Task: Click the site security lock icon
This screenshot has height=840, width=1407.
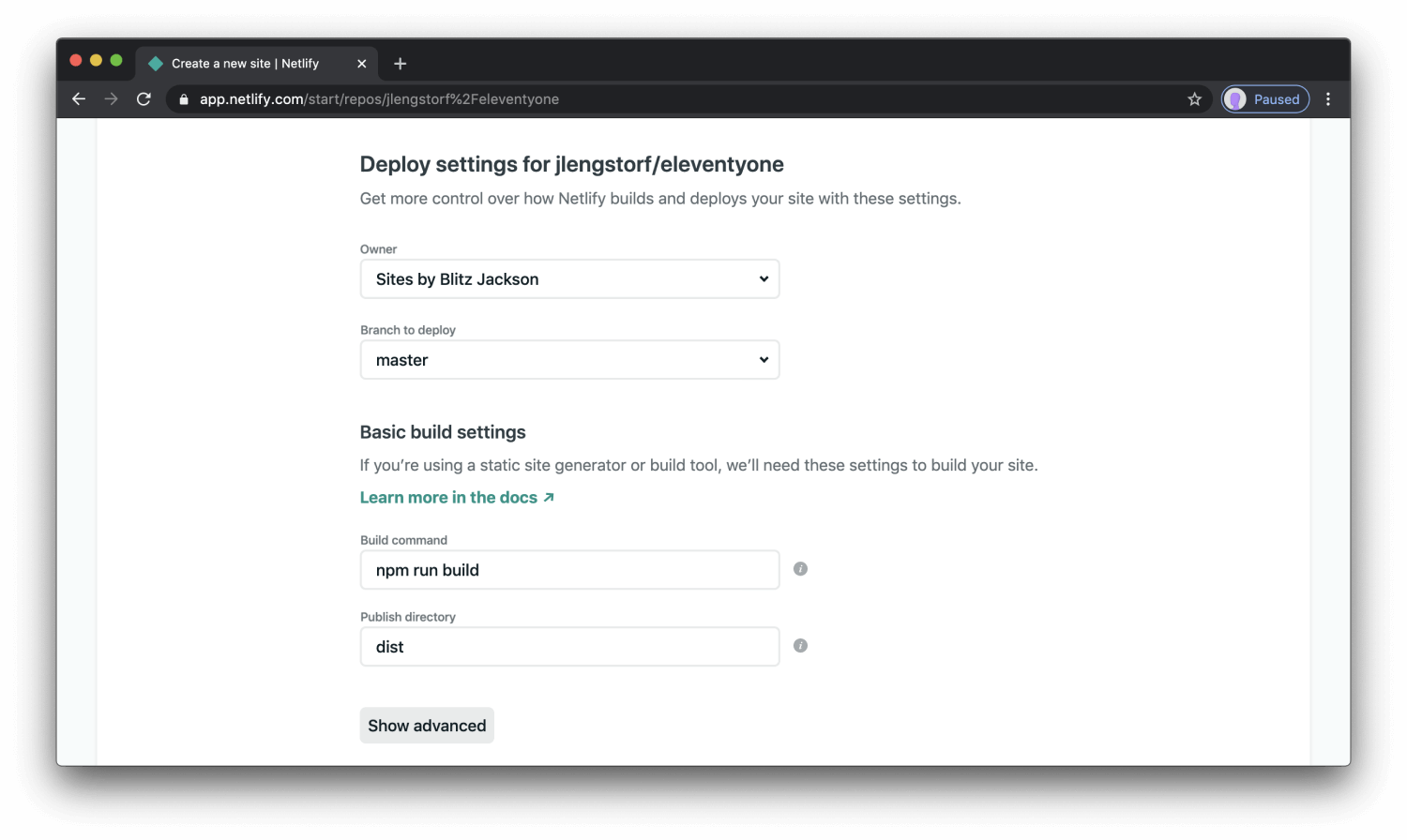Action: (182, 98)
